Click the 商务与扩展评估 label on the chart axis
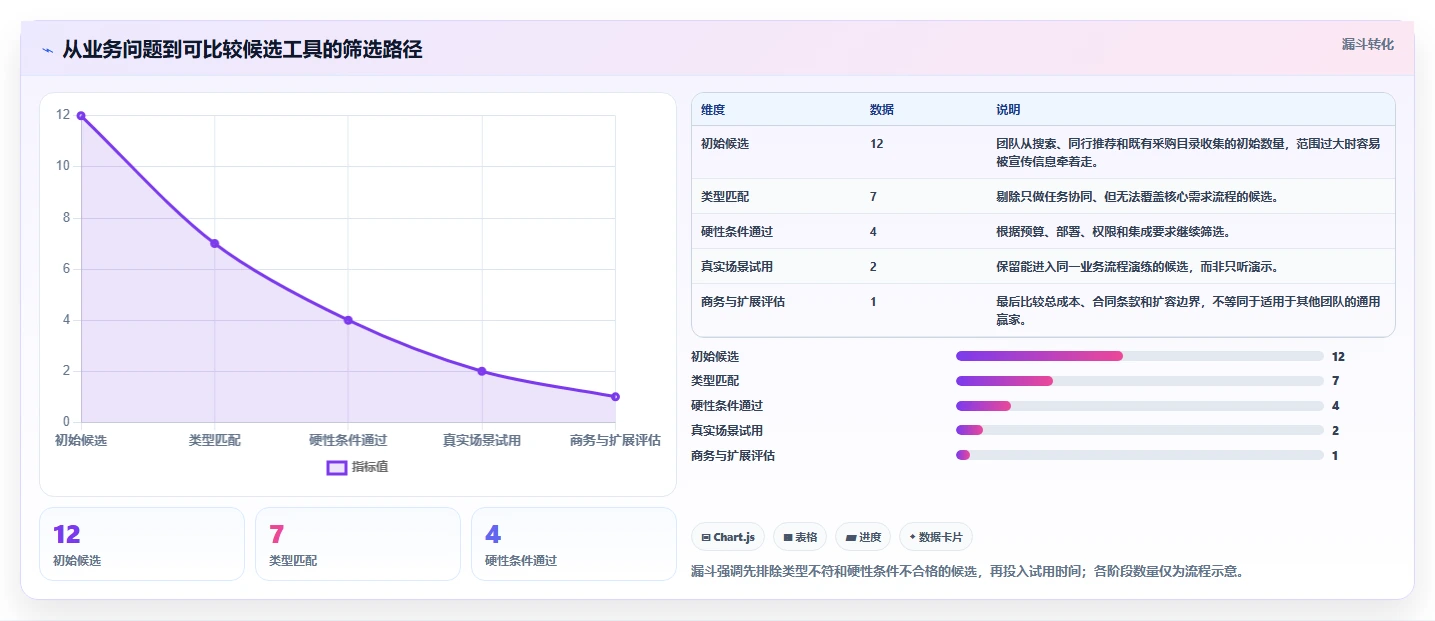 point(615,440)
